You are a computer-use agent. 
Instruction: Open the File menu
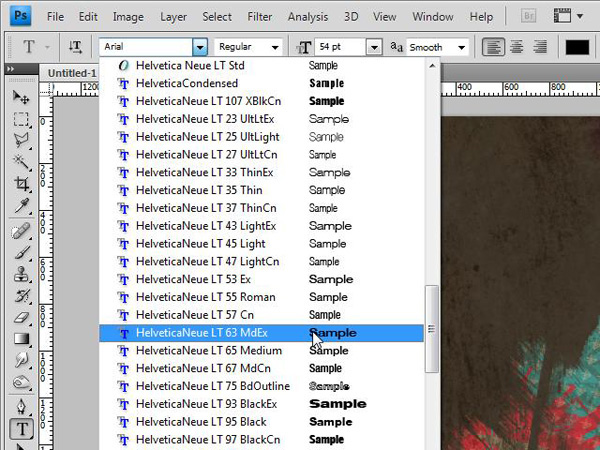55,17
